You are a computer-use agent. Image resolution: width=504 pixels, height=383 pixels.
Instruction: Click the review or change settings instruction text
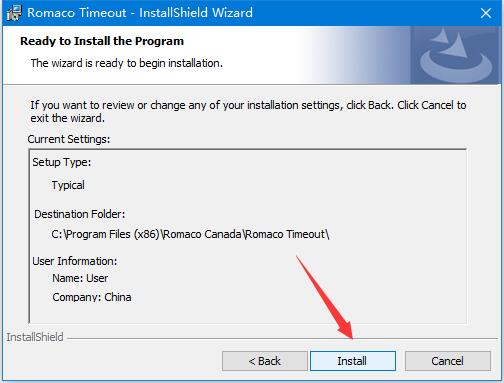point(248,111)
